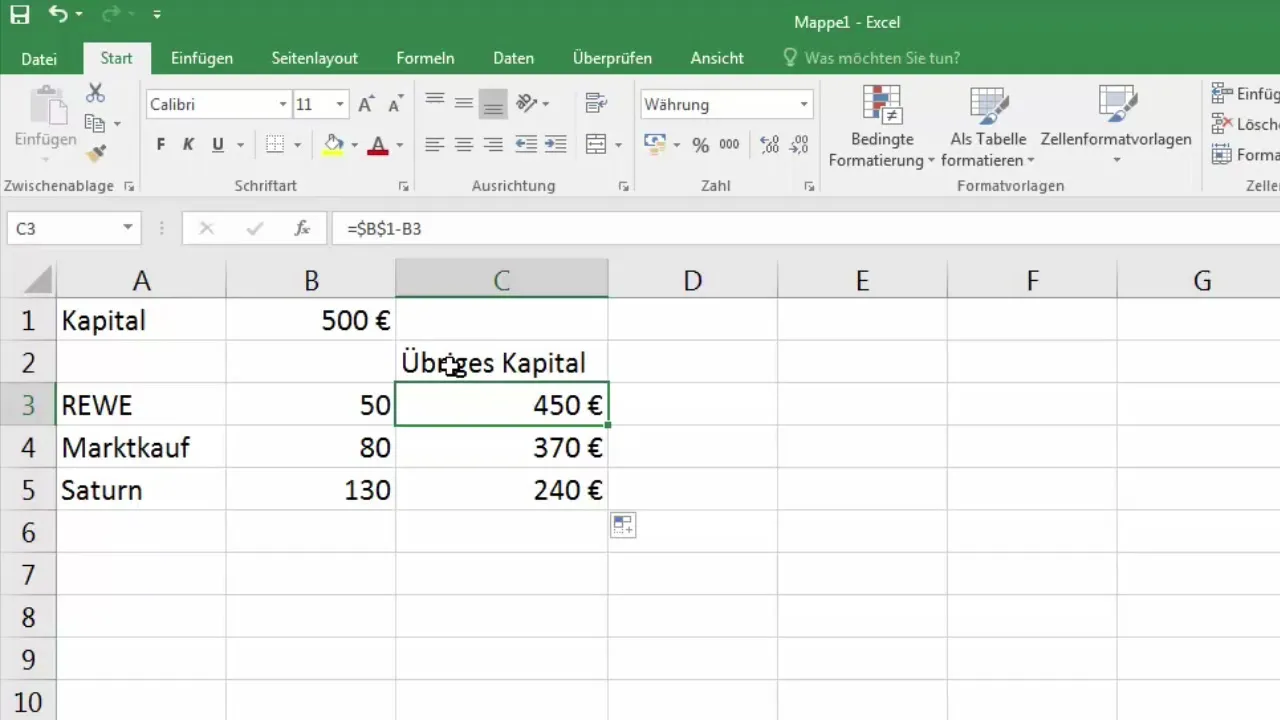Open the insert function (fx) dialog

click(302, 229)
